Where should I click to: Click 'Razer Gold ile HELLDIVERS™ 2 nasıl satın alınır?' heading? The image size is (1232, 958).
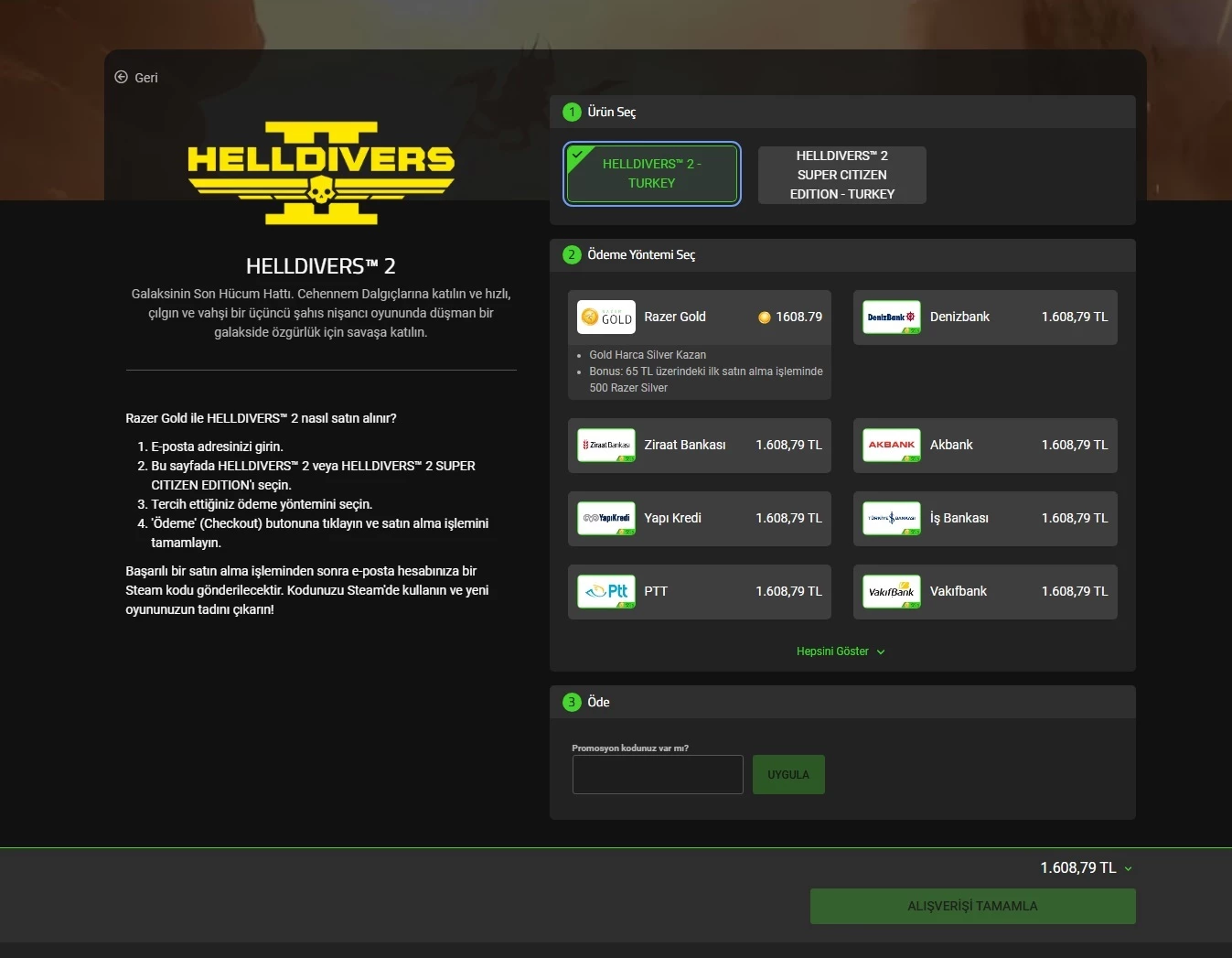pos(261,418)
